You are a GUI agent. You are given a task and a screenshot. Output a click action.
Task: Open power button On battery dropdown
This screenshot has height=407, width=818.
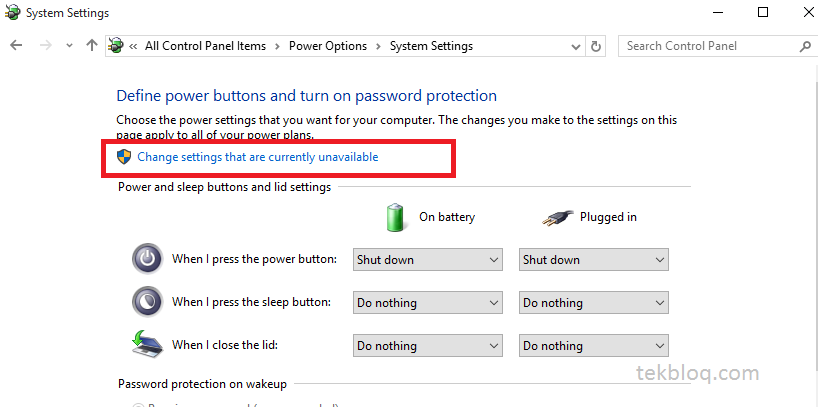pos(428,260)
